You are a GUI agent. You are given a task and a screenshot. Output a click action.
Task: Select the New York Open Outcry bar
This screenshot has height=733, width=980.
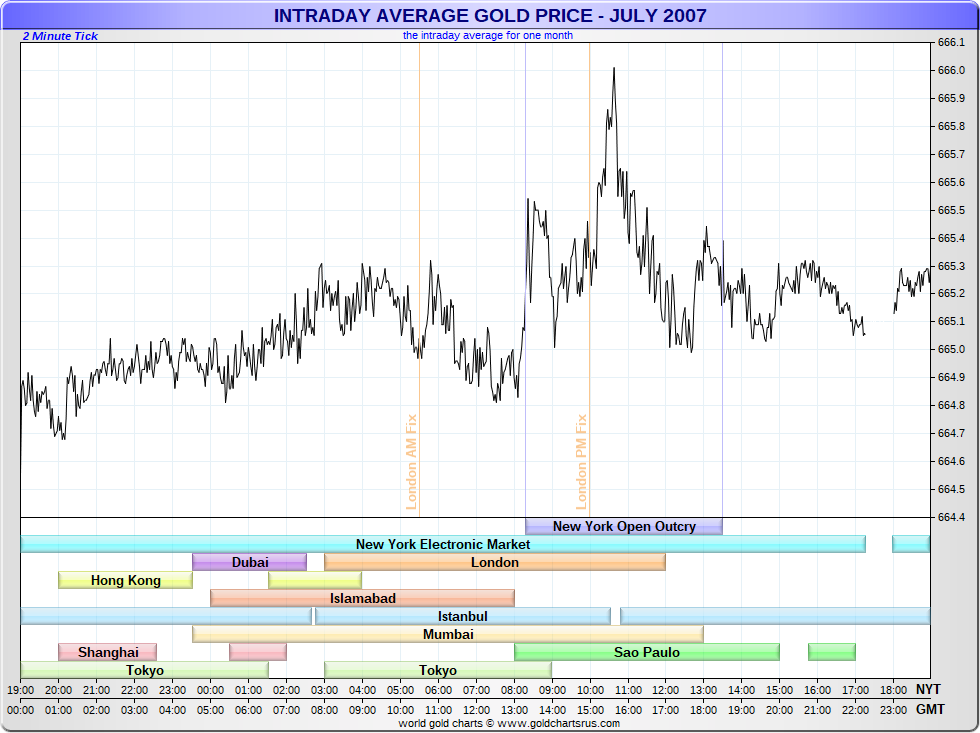623,526
